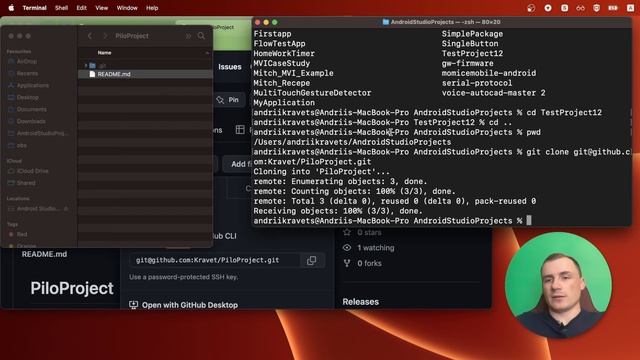Click the Releases heading link
Image resolution: width=640 pixels, height=360 pixels.
click(x=360, y=302)
